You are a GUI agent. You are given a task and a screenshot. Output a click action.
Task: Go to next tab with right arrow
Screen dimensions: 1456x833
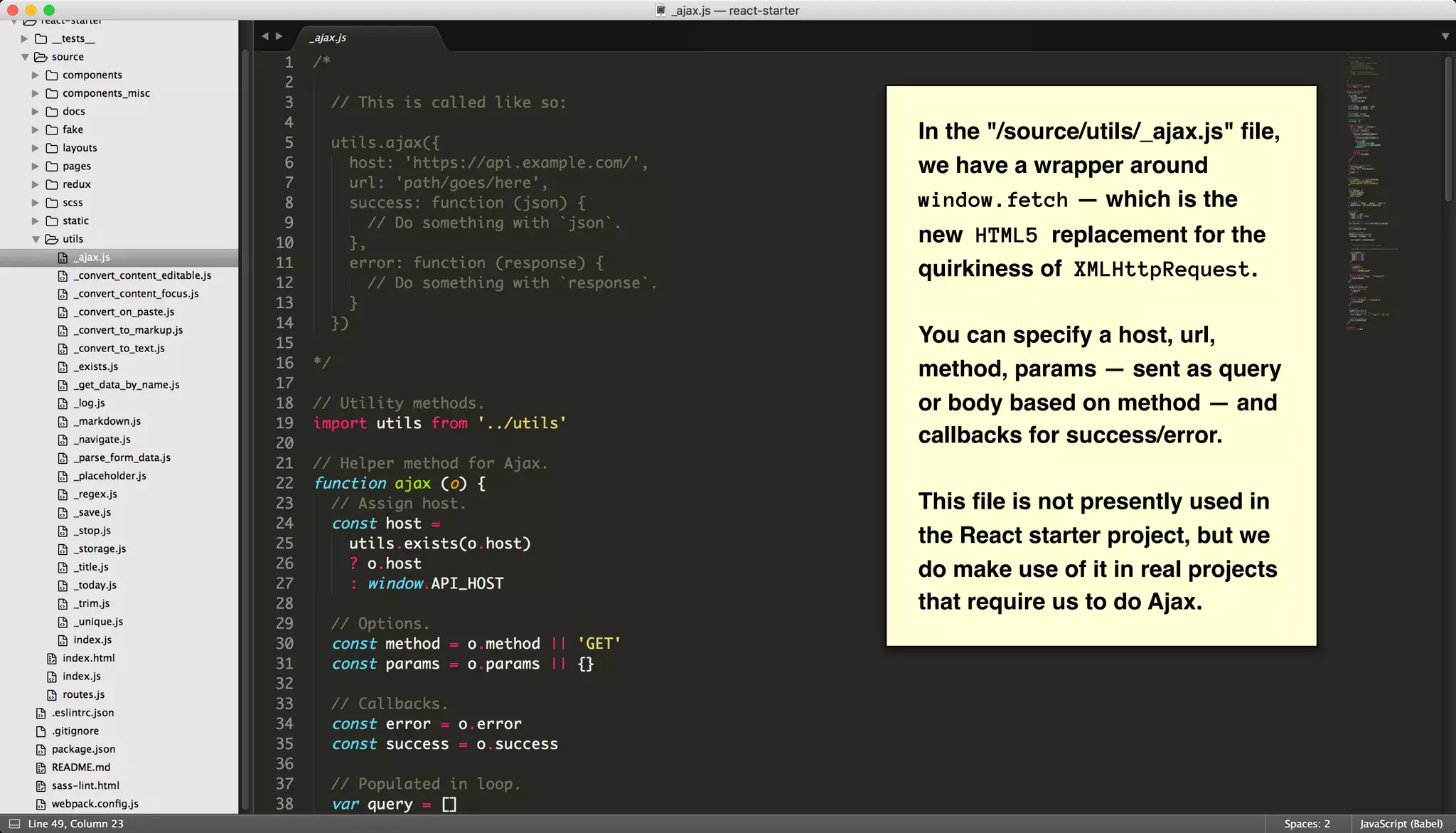click(x=279, y=36)
